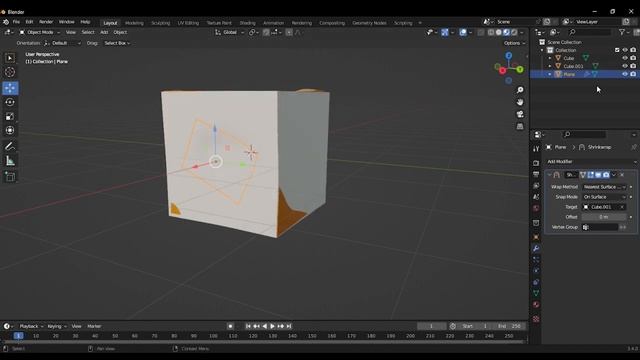Clear the Cube.001 target field
Screen dimensions: 640x360
[x=622, y=207]
